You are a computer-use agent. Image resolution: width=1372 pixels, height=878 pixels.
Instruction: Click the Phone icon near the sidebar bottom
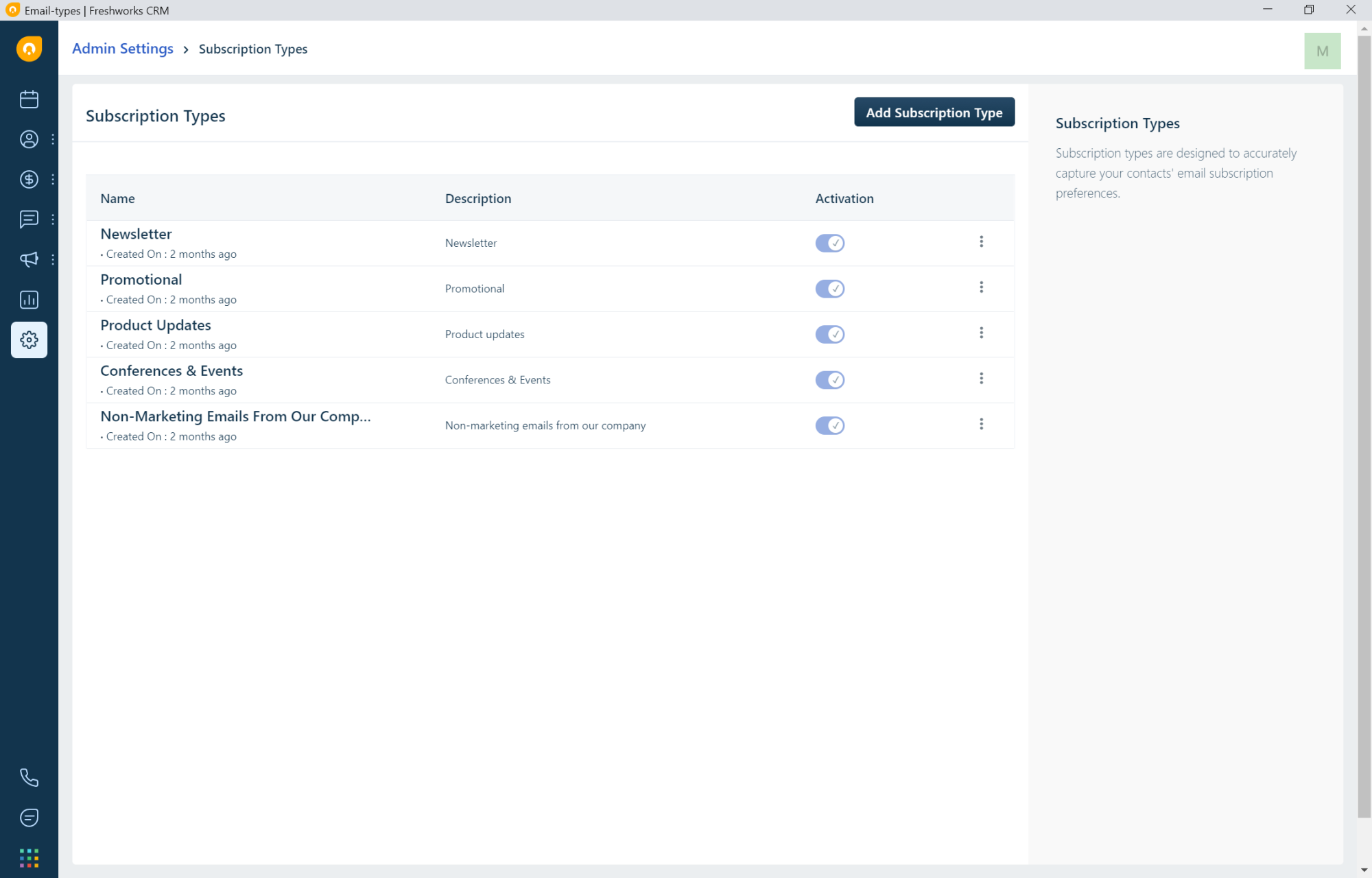[x=29, y=777]
